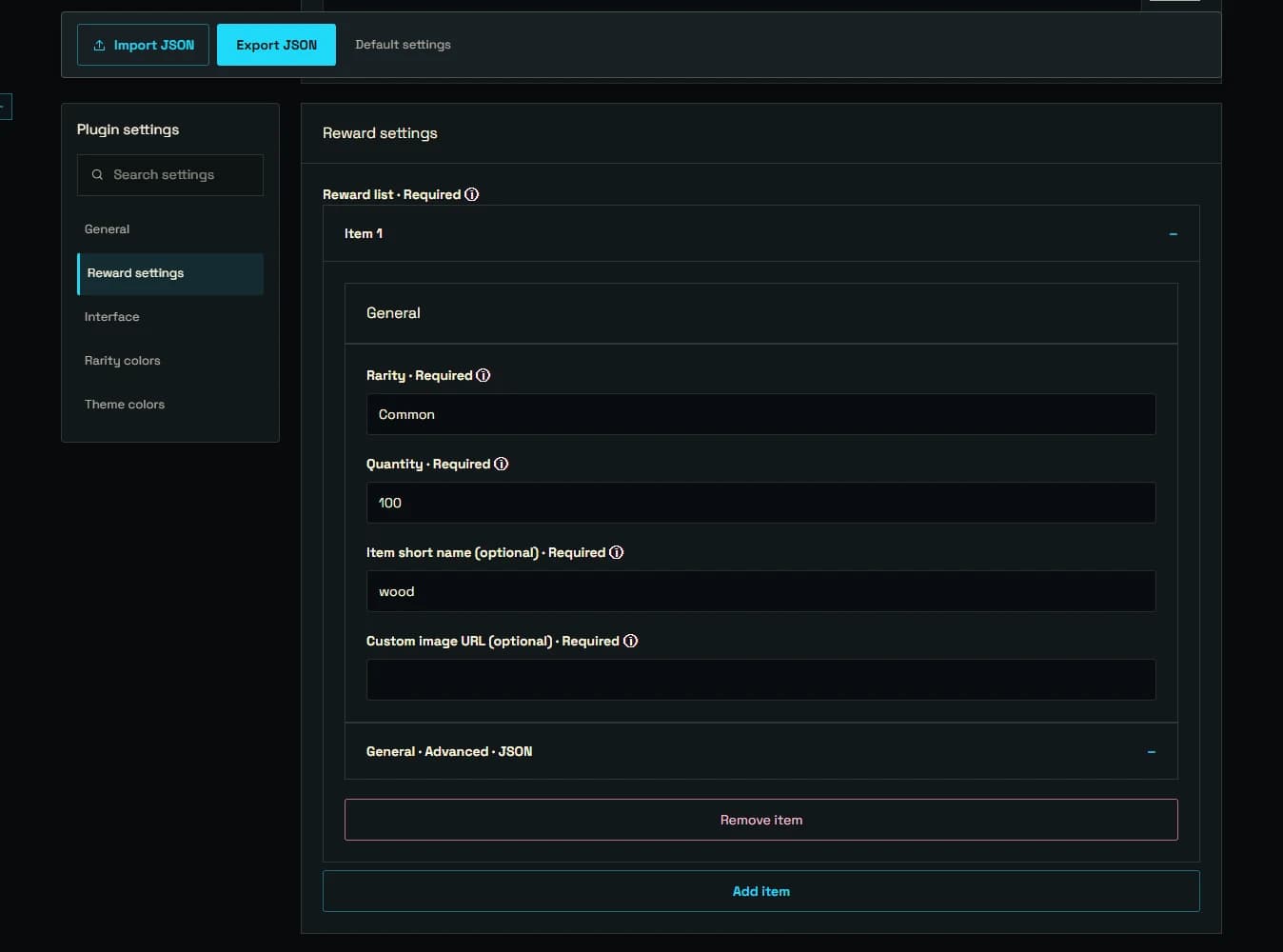Select Reward settings in the sidebar

[170, 273]
